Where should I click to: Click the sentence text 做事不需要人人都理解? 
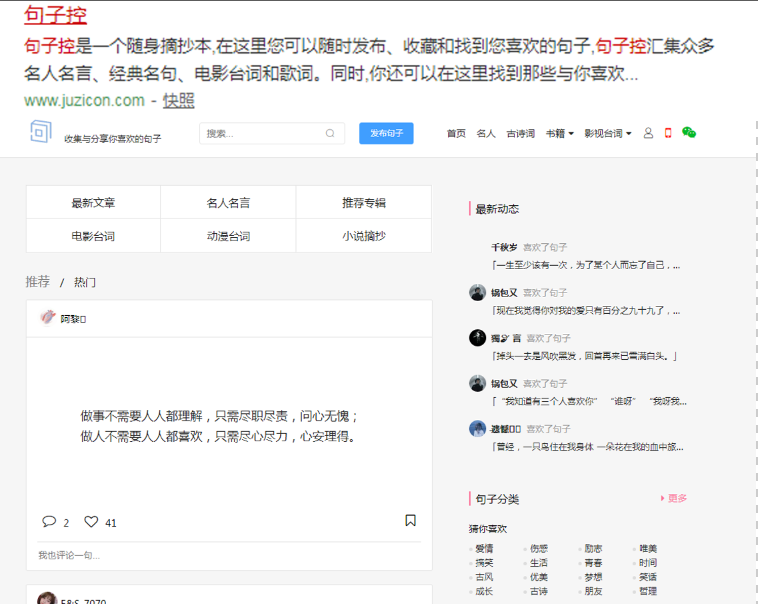click(x=219, y=426)
